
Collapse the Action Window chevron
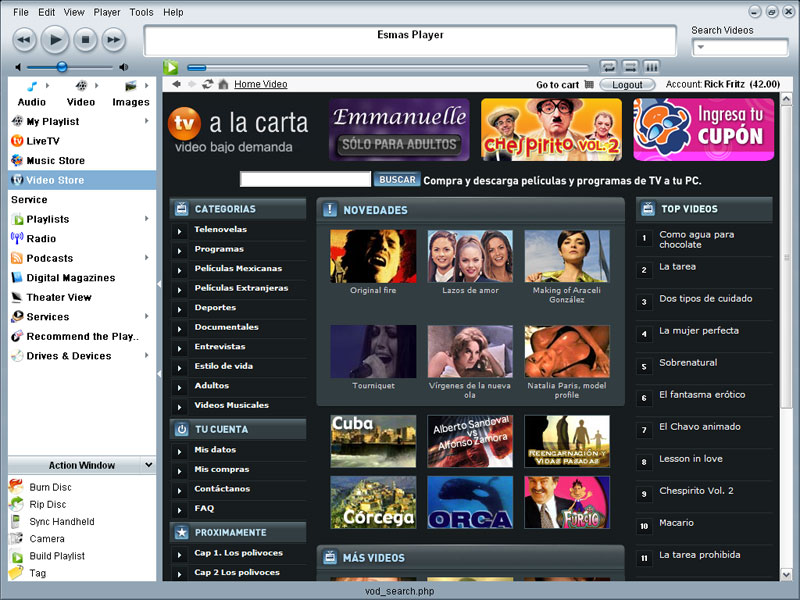148,465
